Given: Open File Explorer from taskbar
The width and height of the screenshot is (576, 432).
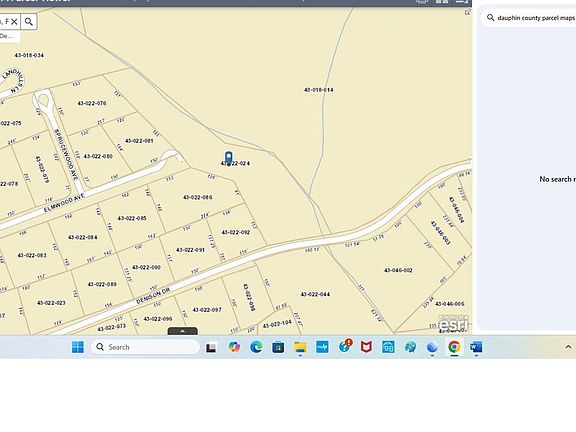Looking at the screenshot, I should click(300, 347).
